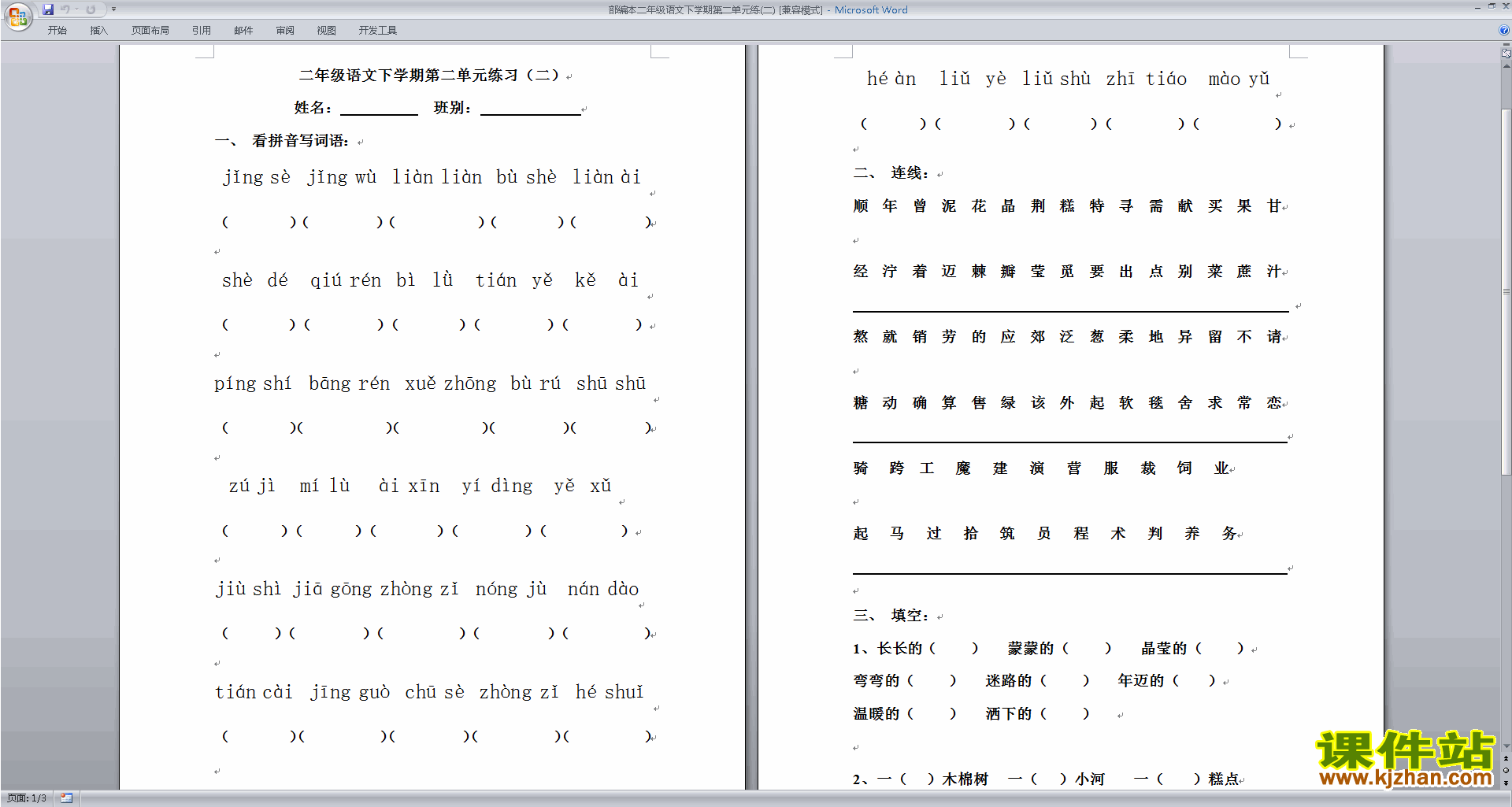Screen dimensions: 1512x807
Task: Open the 开始 ribbon tab
Action: (x=57, y=31)
